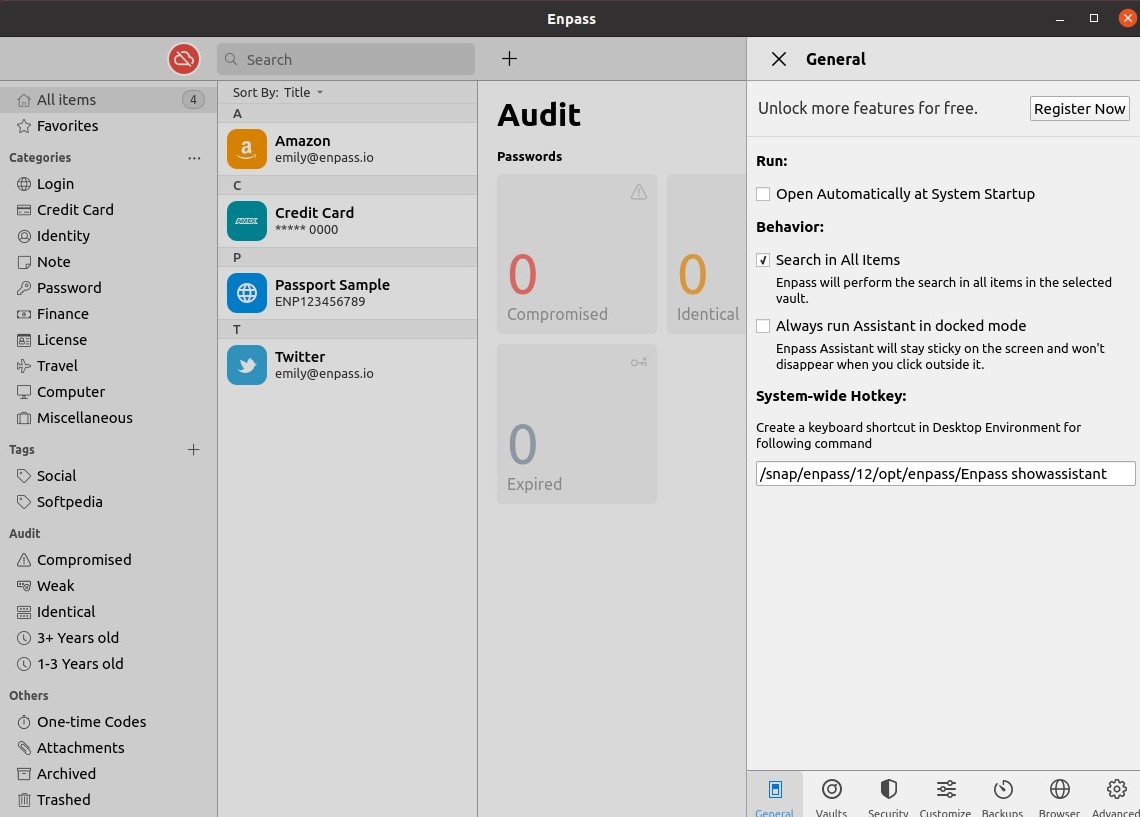Click the hotkey command text field

coord(945,474)
